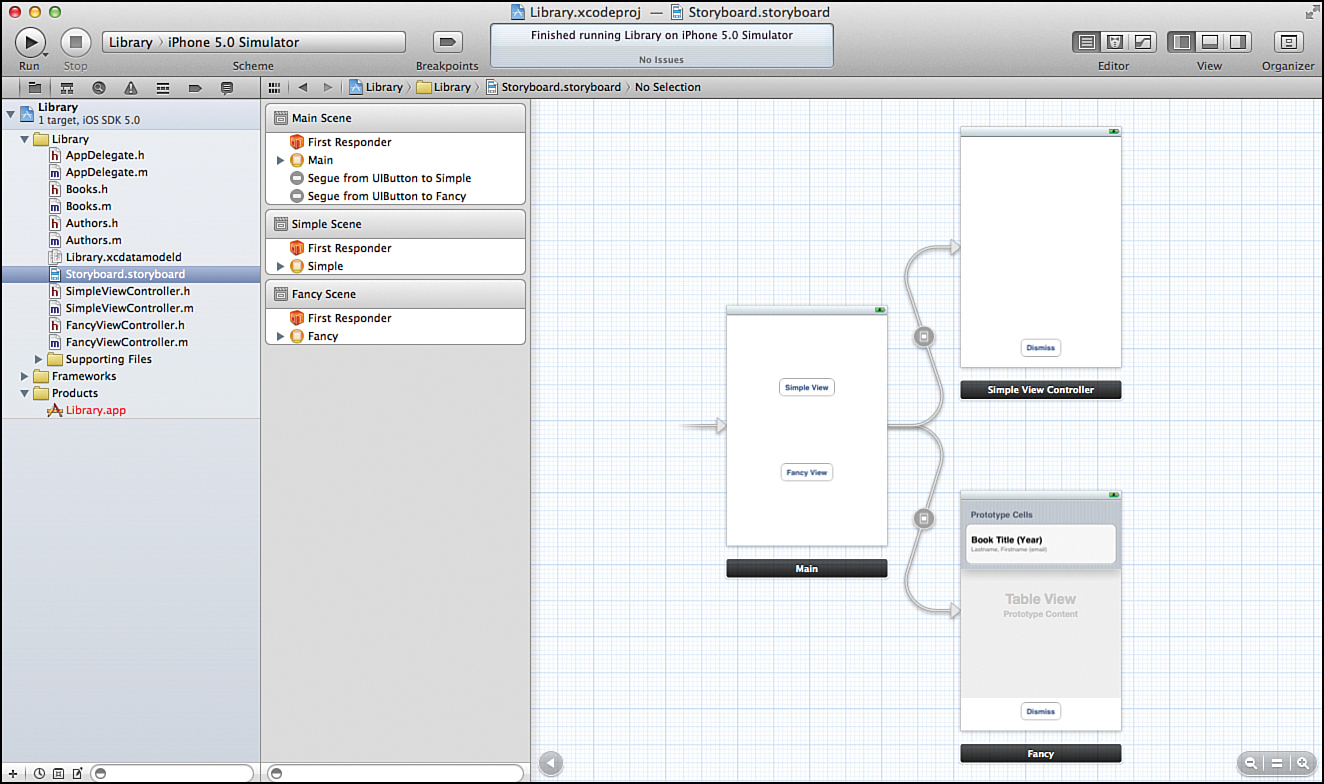The image size is (1324, 784).
Task: Click the document outline filter field
Action: pyautogui.click(x=395, y=774)
